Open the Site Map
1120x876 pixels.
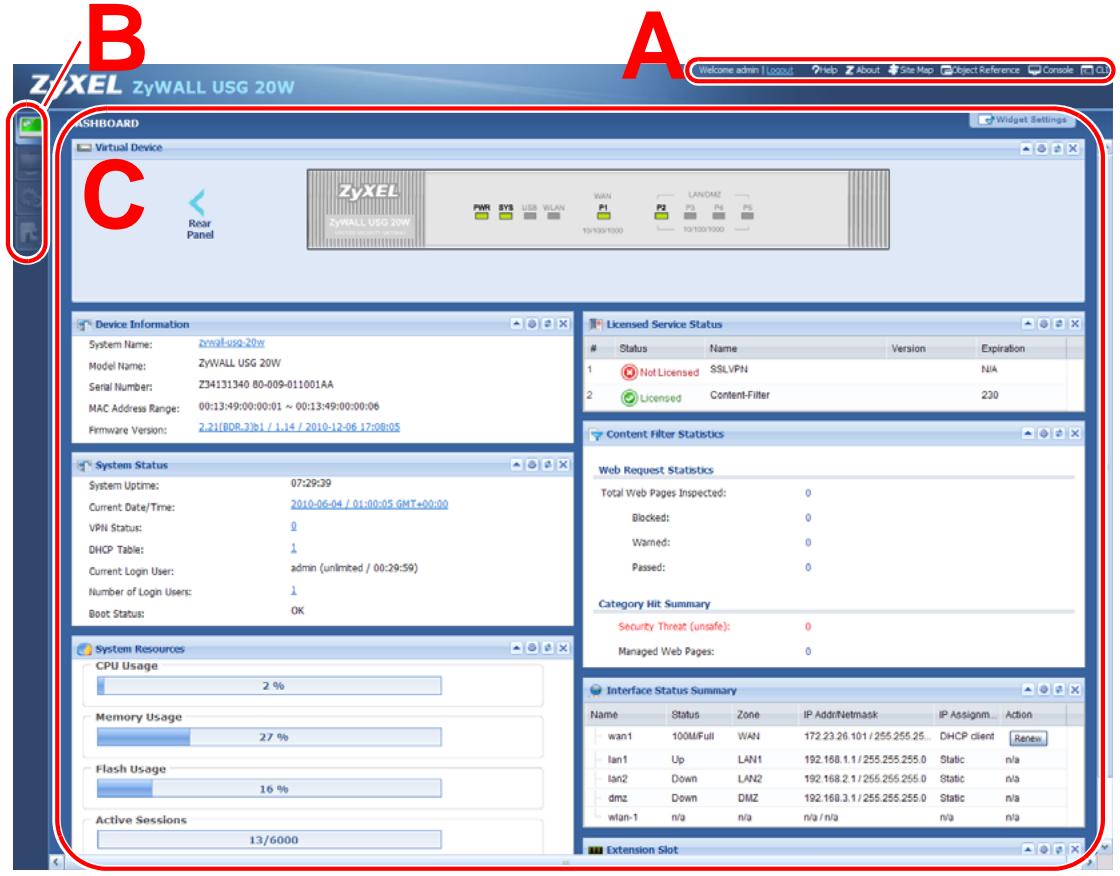pos(911,70)
